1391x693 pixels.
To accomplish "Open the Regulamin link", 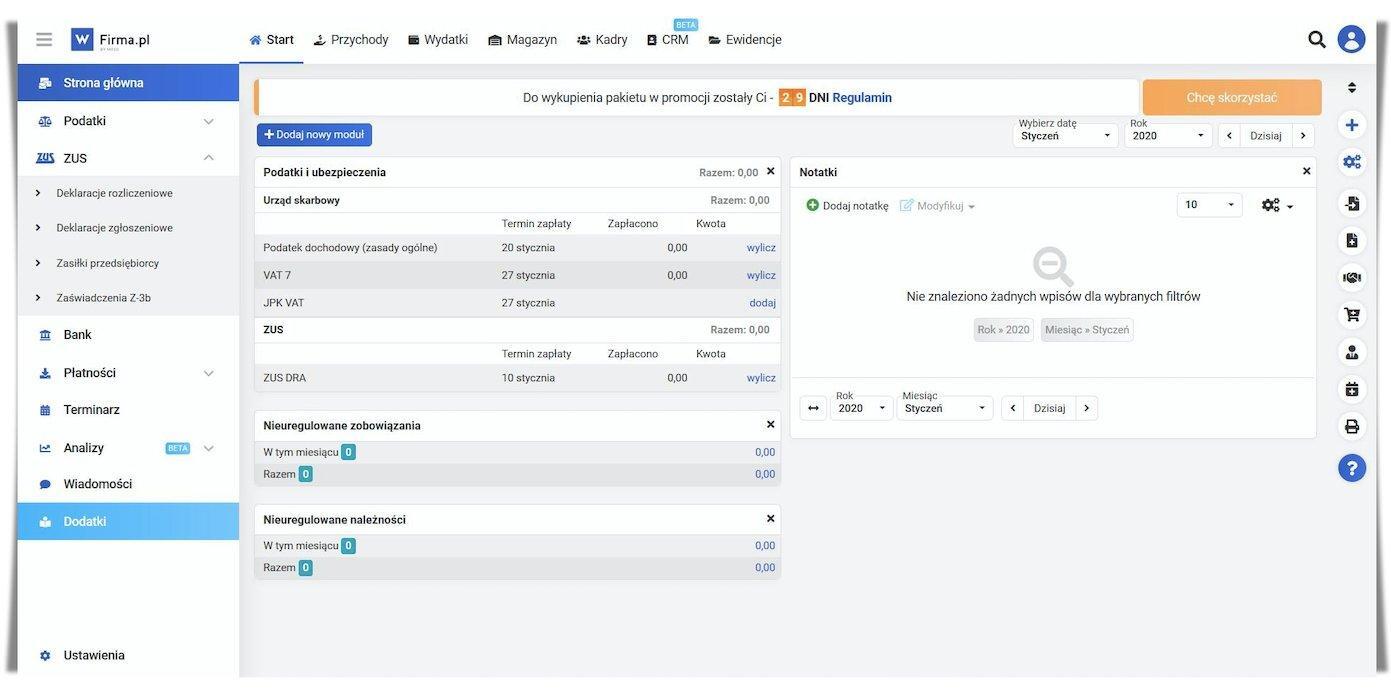I will 861,98.
